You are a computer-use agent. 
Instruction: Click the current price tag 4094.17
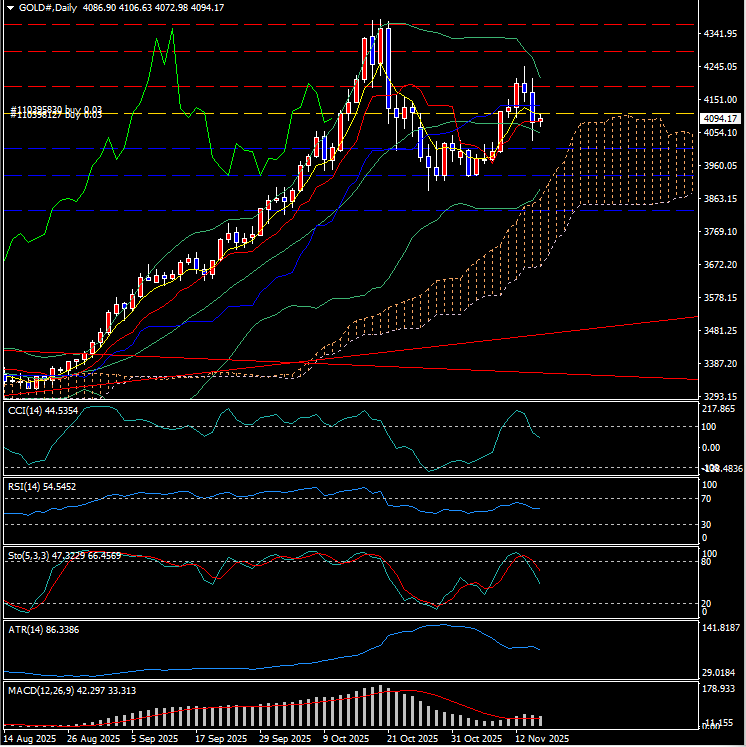720,118
